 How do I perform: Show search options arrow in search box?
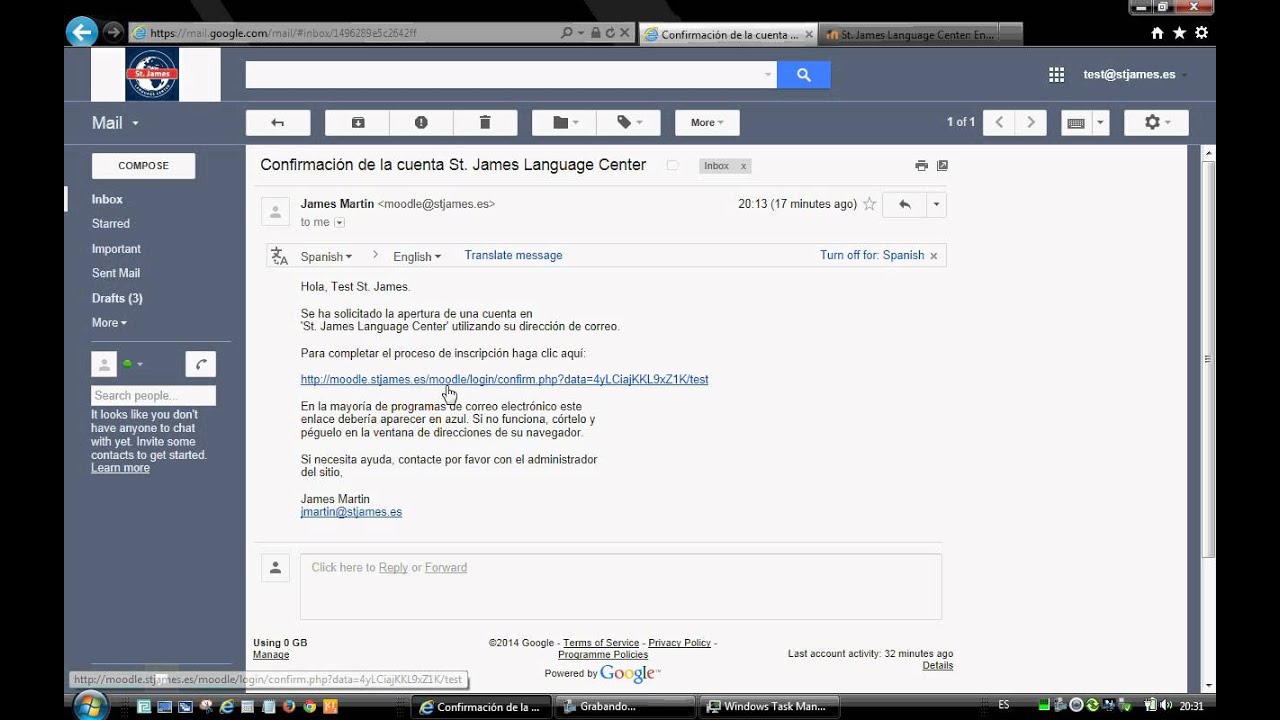click(768, 74)
